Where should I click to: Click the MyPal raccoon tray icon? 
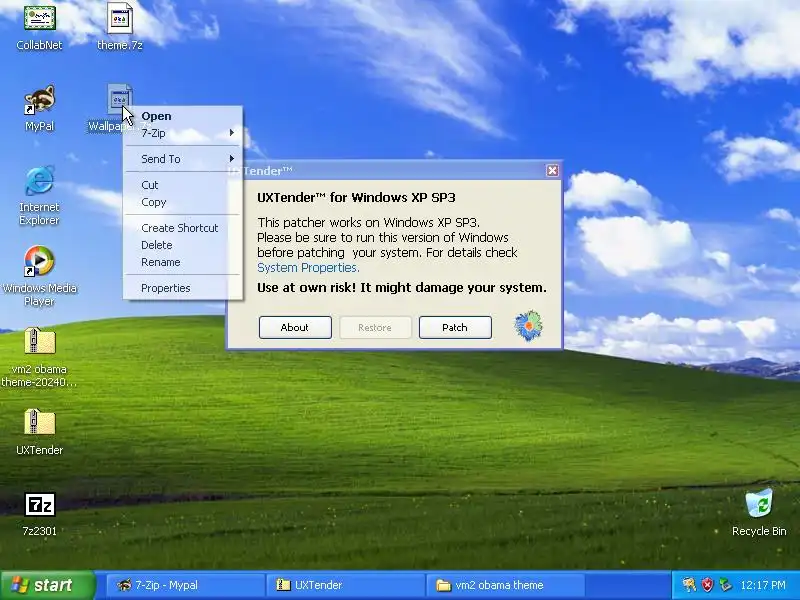coord(689,585)
